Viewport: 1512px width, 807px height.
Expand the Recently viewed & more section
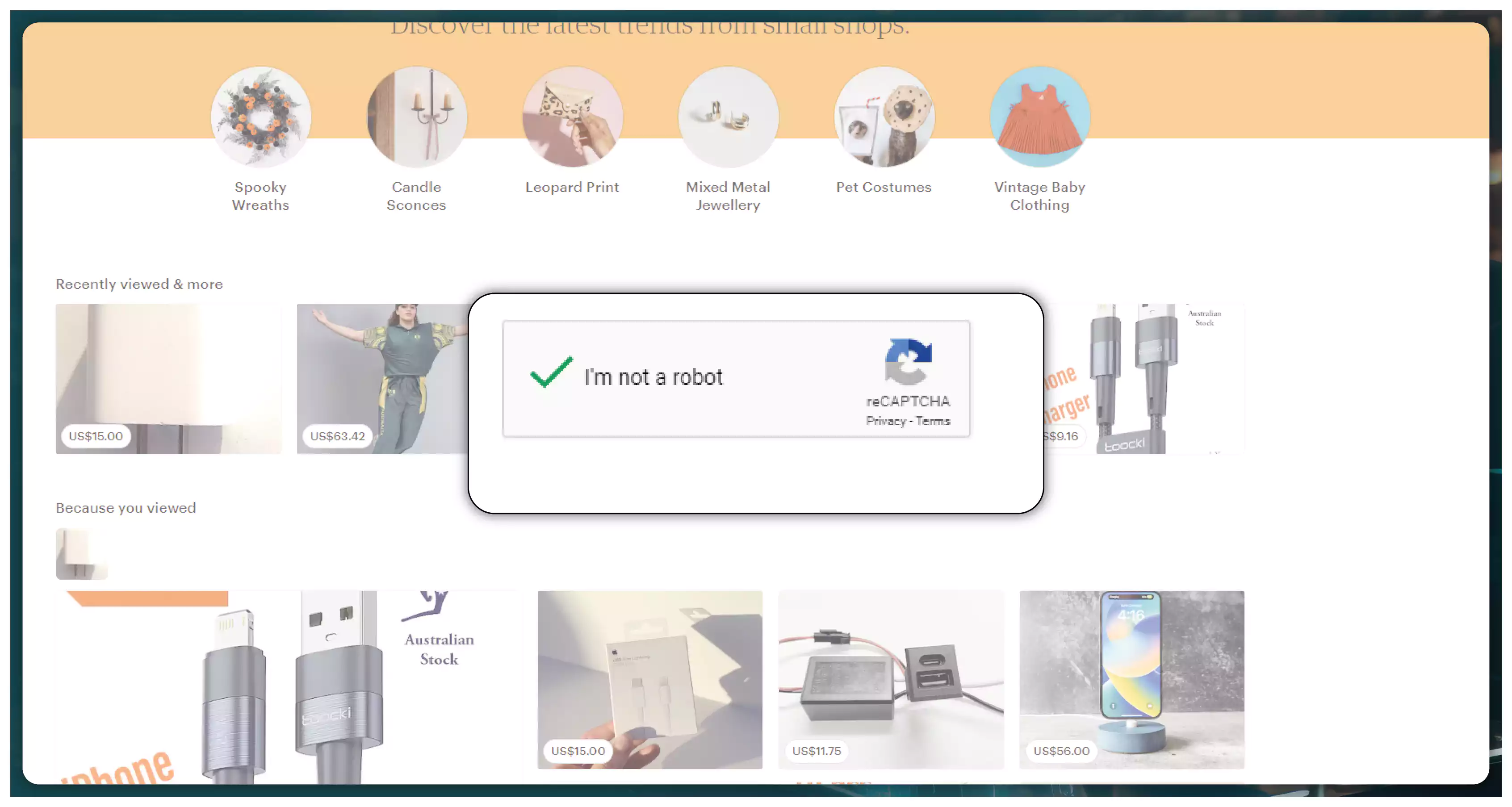138,284
